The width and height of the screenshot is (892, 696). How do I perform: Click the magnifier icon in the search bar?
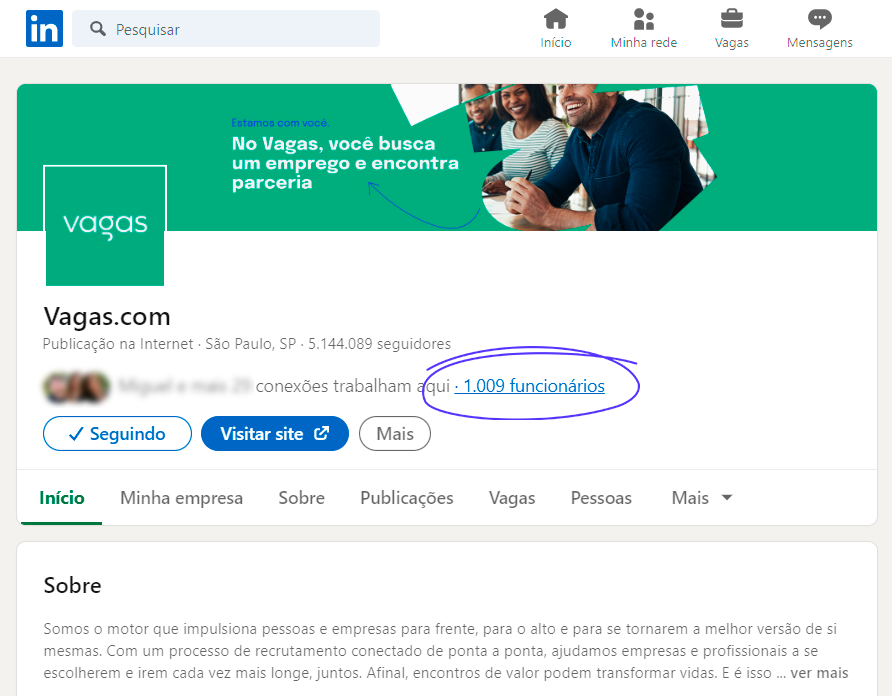pos(98,29)
